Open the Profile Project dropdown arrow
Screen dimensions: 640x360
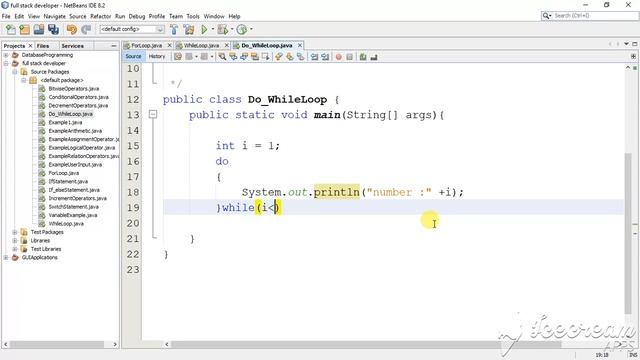(251, 29)
